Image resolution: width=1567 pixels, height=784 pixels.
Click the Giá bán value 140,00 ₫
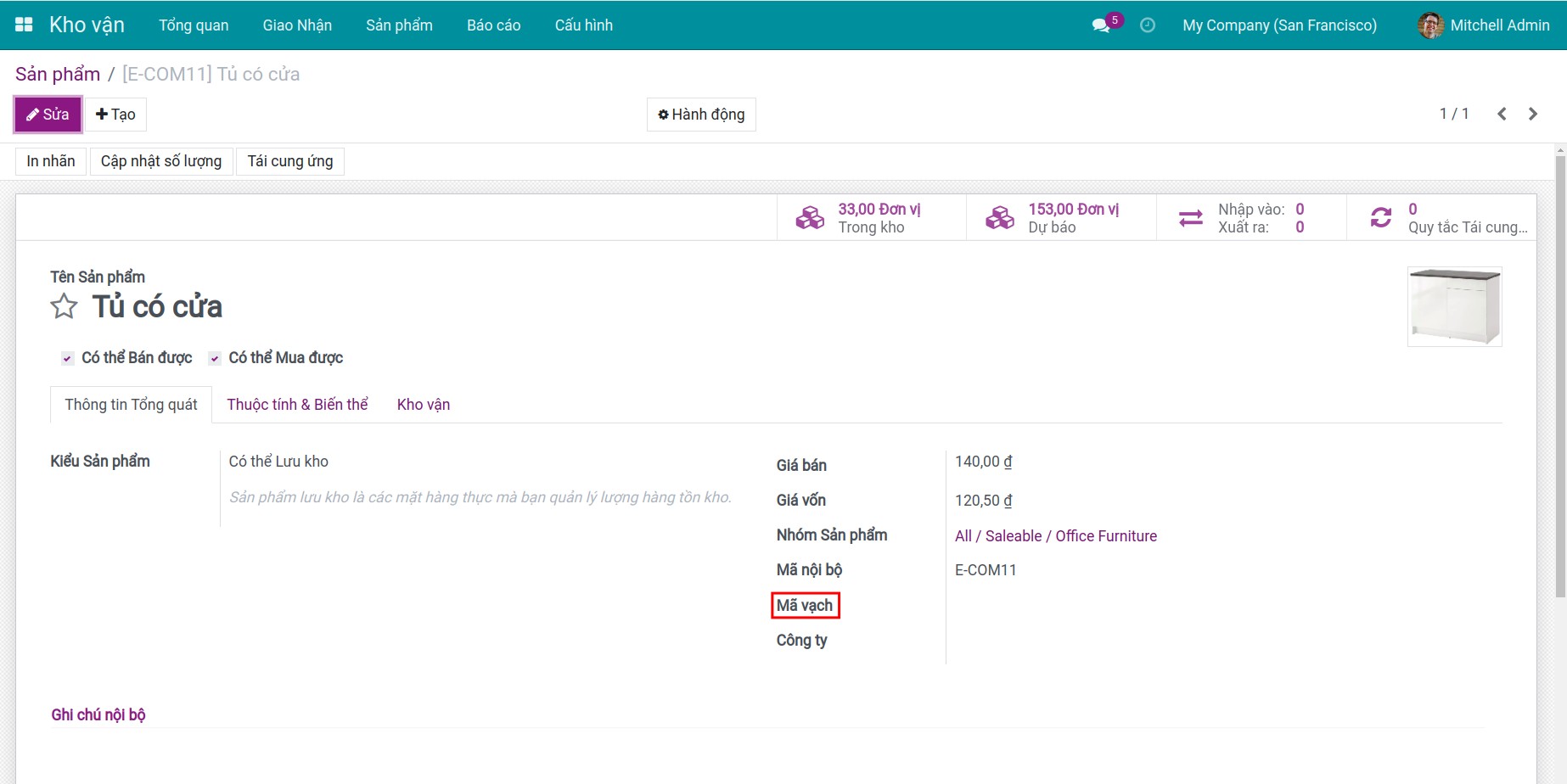coord(984,462)
